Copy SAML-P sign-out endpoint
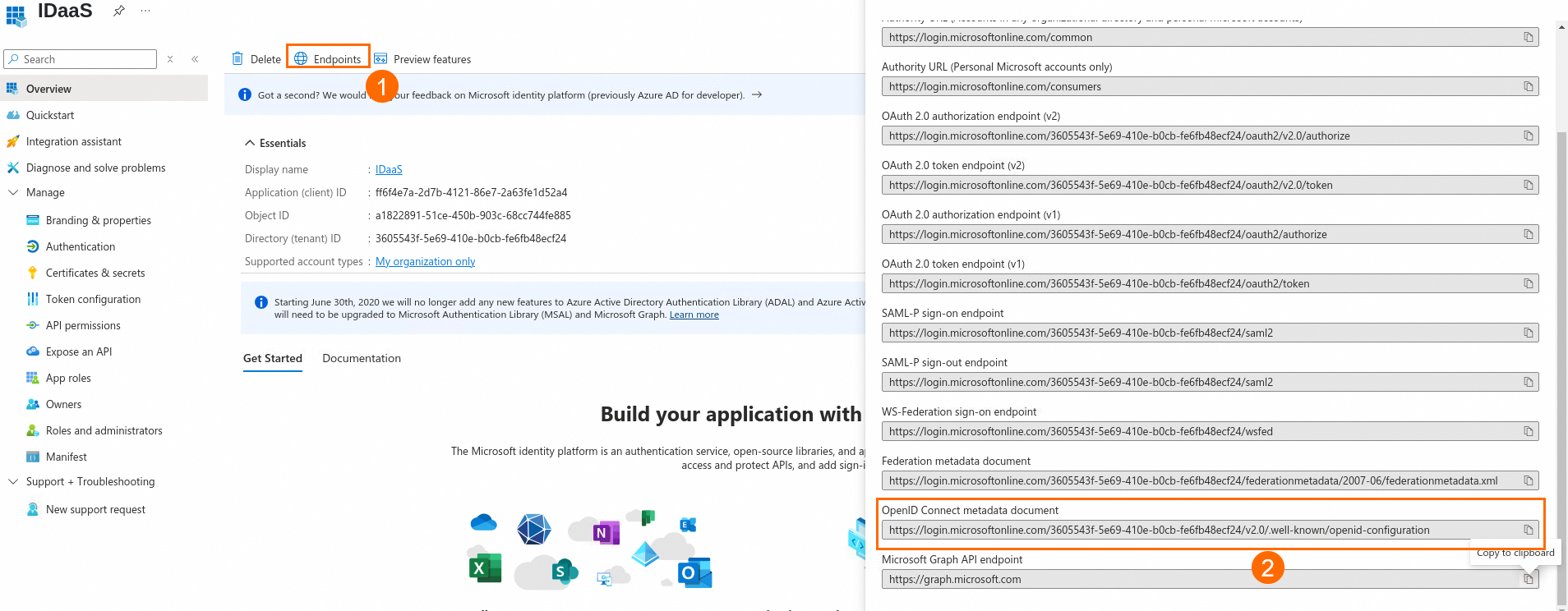 [1529, 382]
